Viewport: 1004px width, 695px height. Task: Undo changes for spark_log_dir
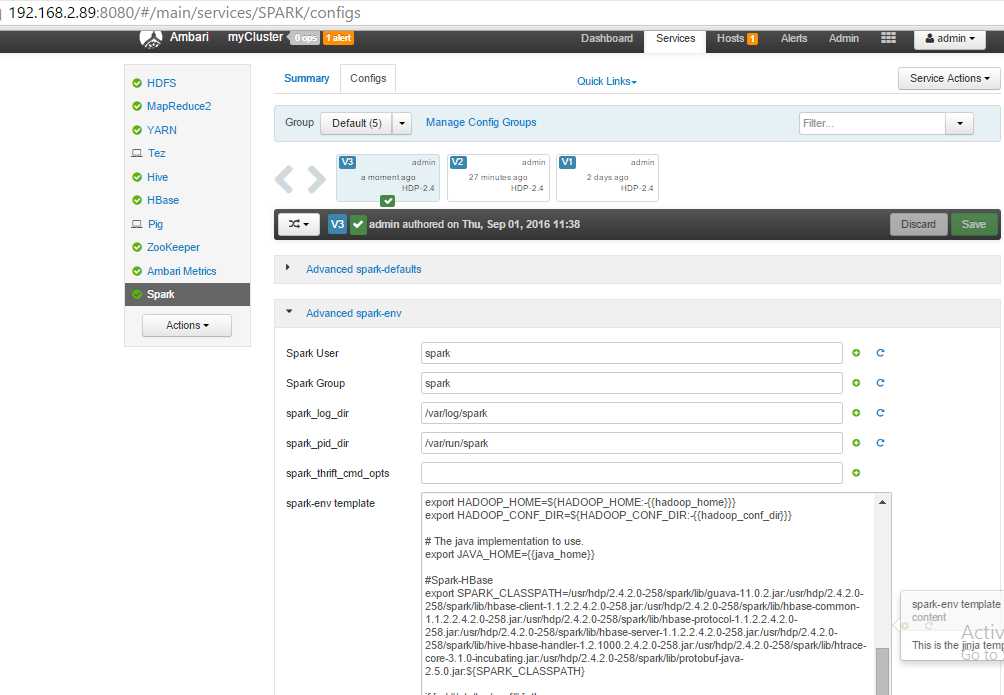(x=880, y=413)
